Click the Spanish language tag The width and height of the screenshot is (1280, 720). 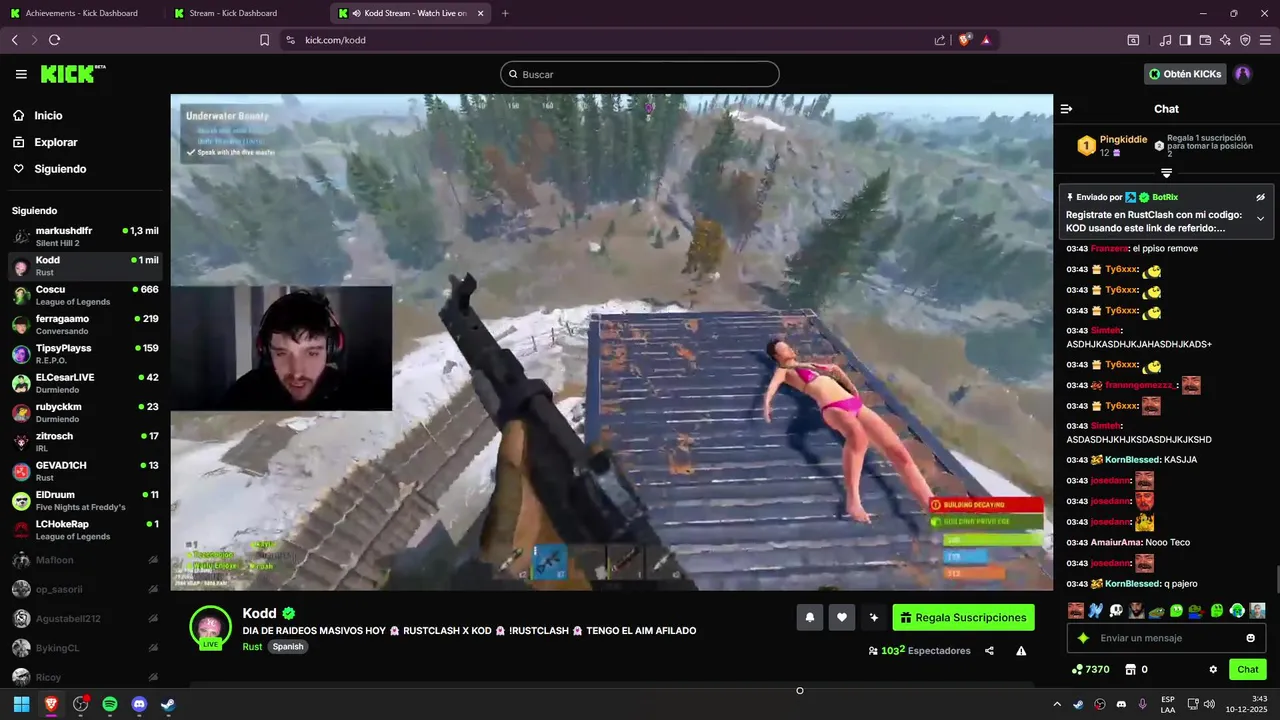point(288,646)
